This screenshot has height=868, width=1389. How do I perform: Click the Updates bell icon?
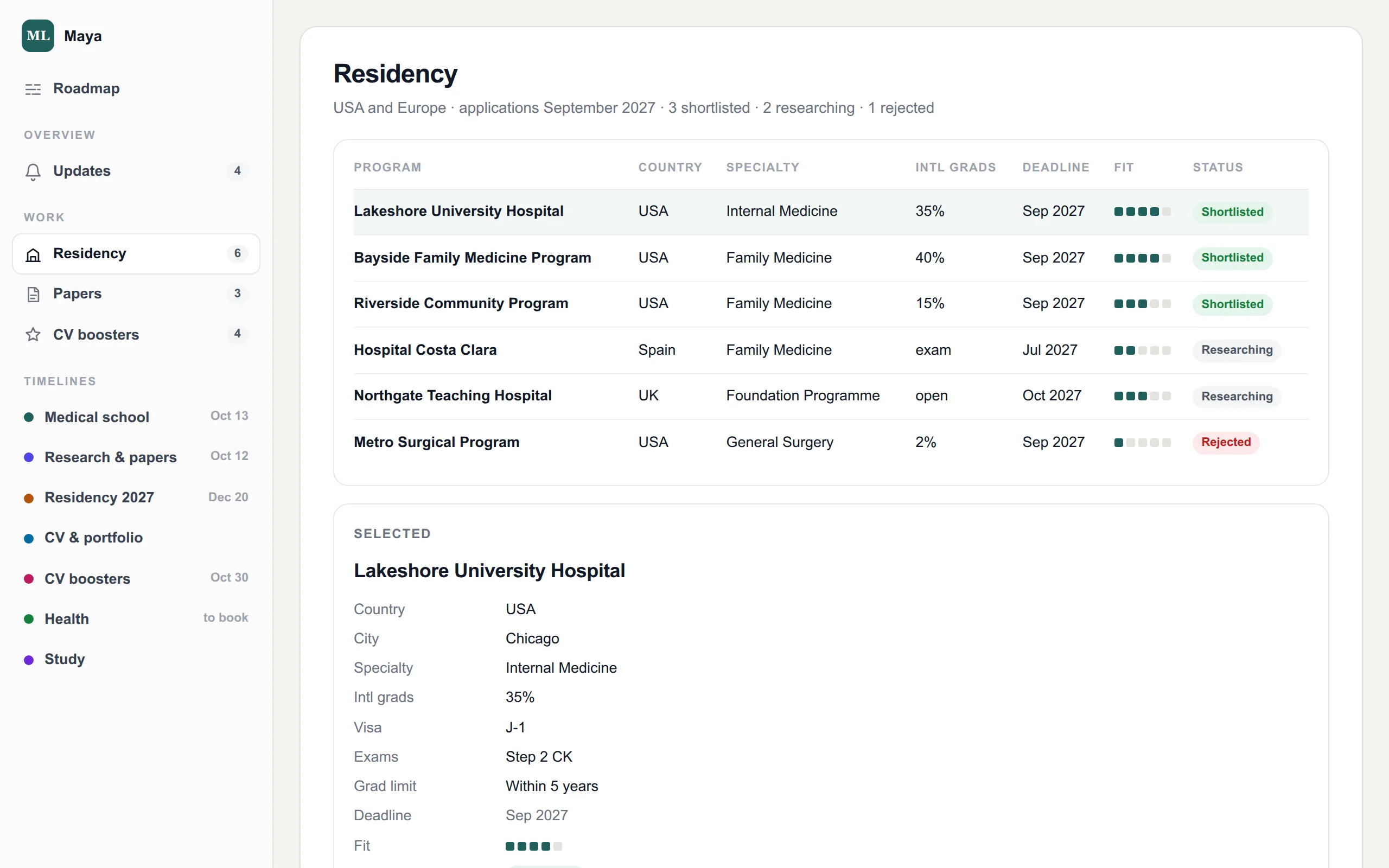33,171
